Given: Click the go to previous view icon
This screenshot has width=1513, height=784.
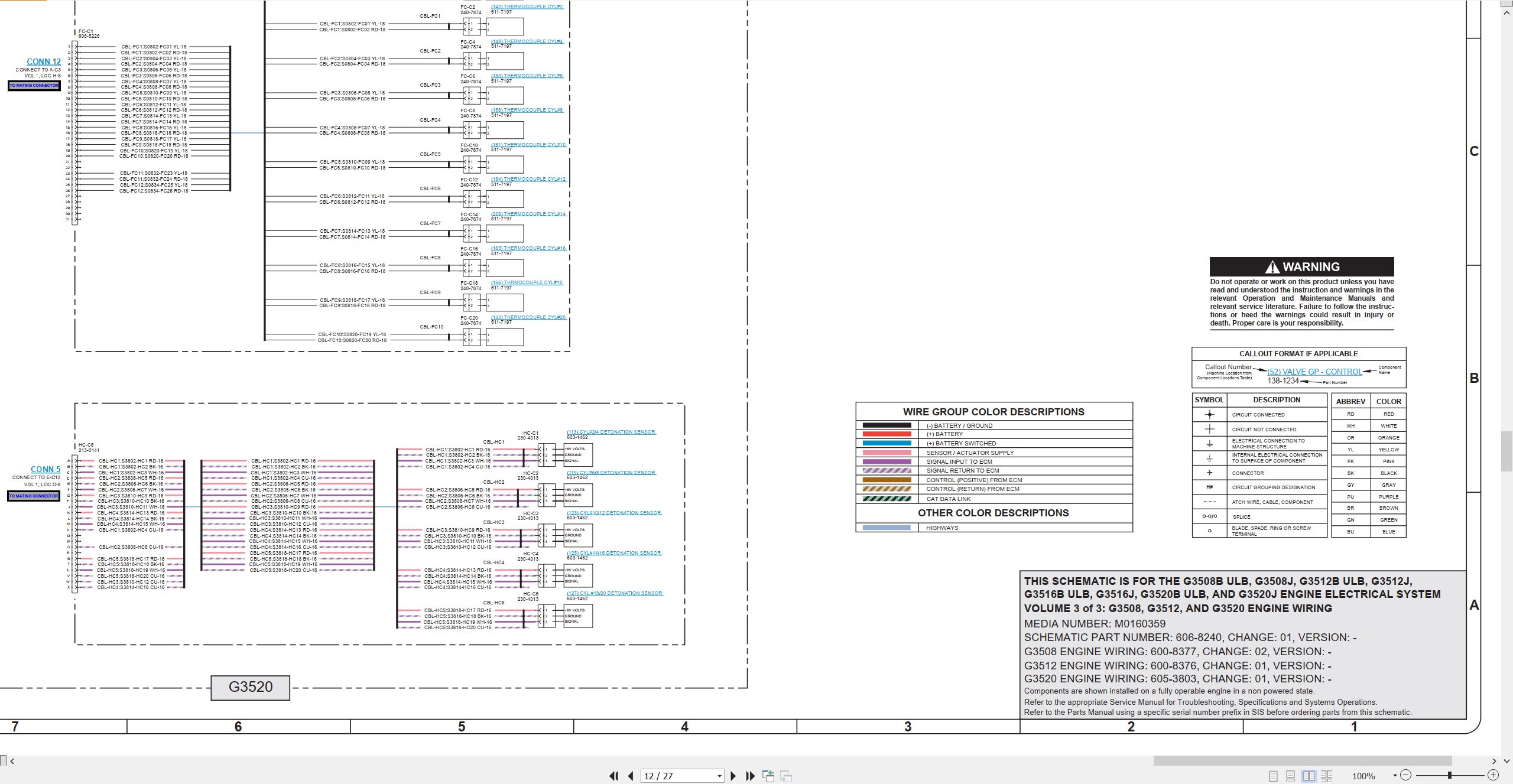Looking at the screenshot, I should [x=768, y=776].
